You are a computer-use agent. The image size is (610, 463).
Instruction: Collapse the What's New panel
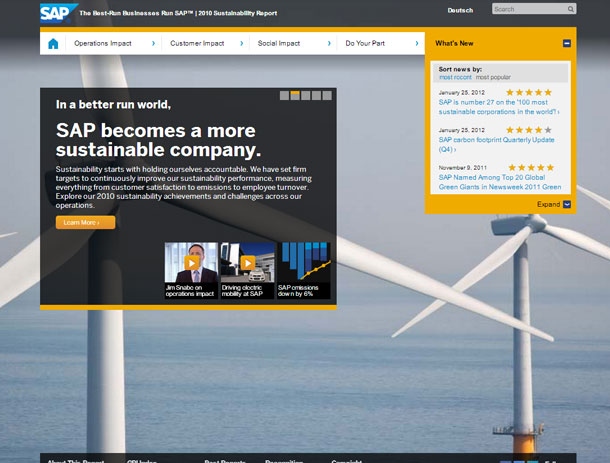[567, 43]
